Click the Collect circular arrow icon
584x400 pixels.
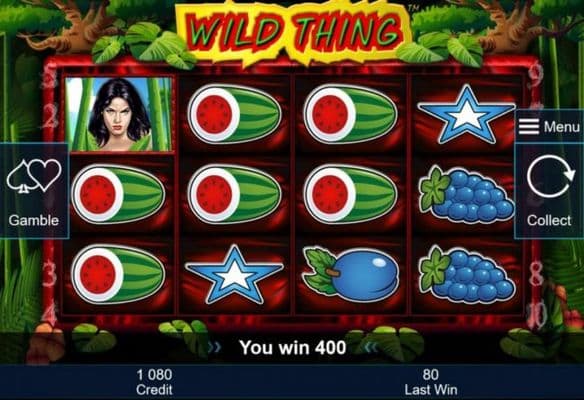tap(551, 176)
